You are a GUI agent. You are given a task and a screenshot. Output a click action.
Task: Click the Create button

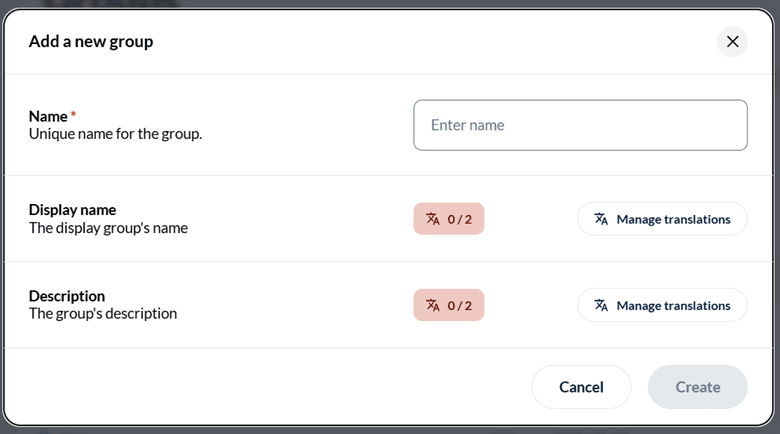tap(697, 387)
